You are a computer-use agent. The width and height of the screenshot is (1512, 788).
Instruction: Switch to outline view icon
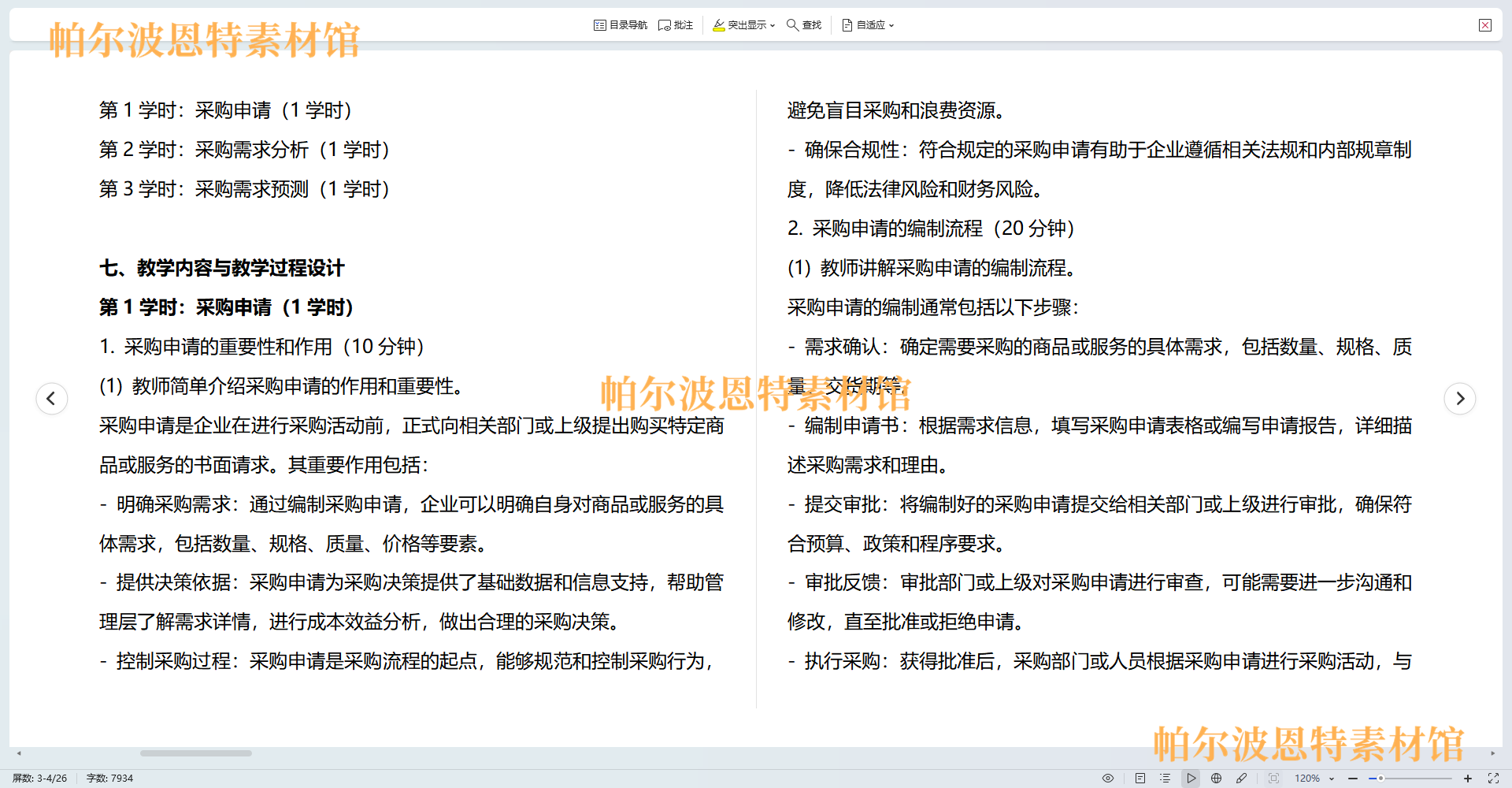tap(1165, 779)
